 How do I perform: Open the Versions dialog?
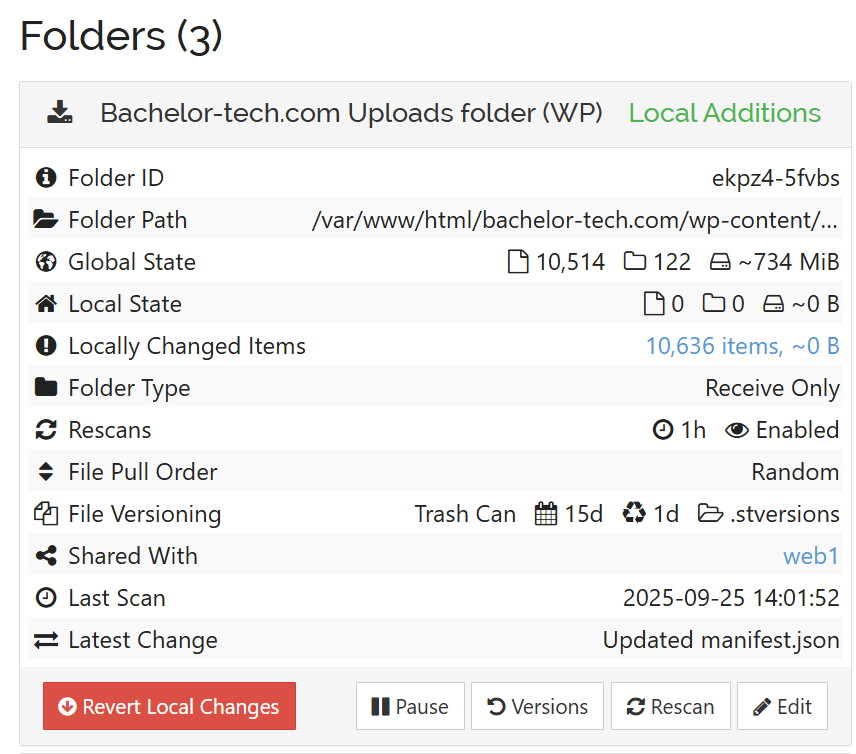pos(537,706)
